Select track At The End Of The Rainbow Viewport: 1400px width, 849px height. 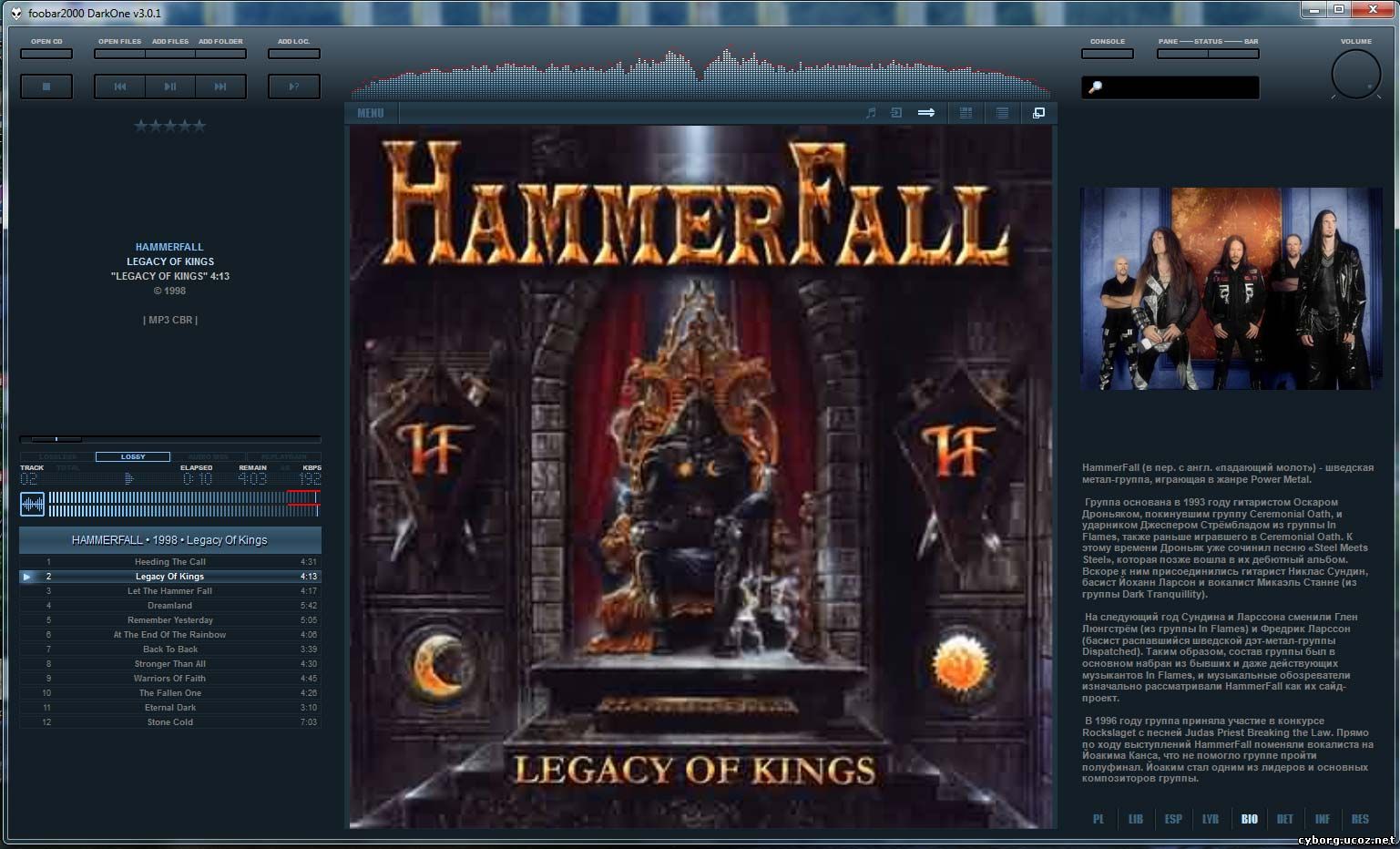[x=170, y=635]
